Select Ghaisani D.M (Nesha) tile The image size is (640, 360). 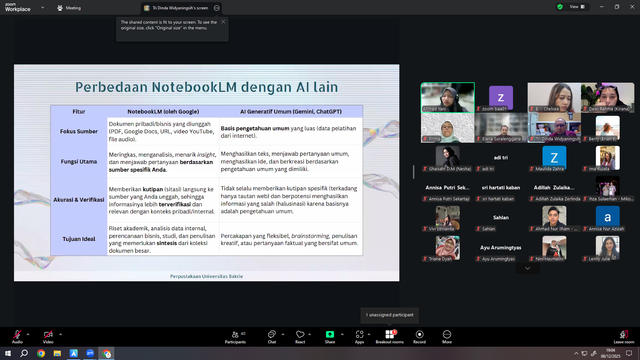click(x=448, y=158)
